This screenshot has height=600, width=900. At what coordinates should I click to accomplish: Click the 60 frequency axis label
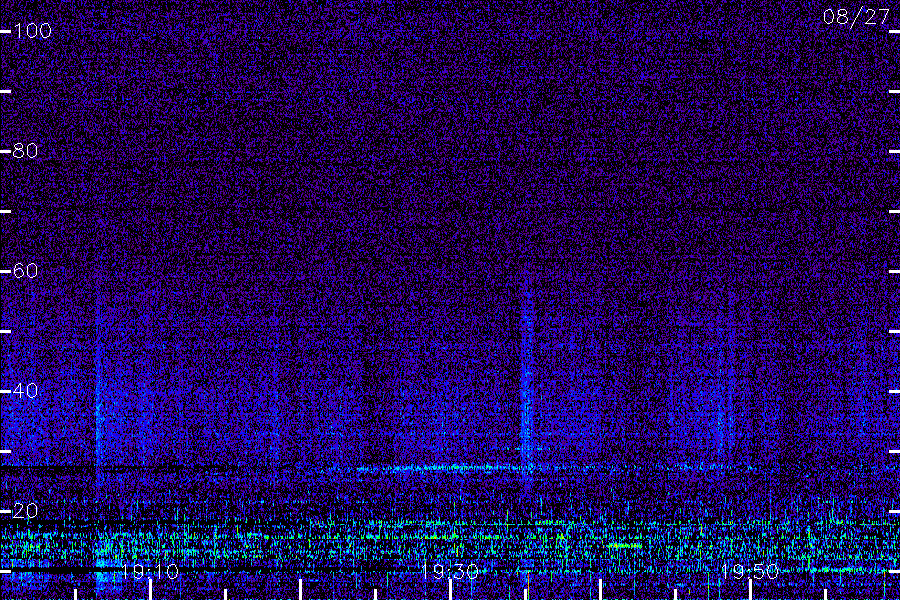coord(25,271)
